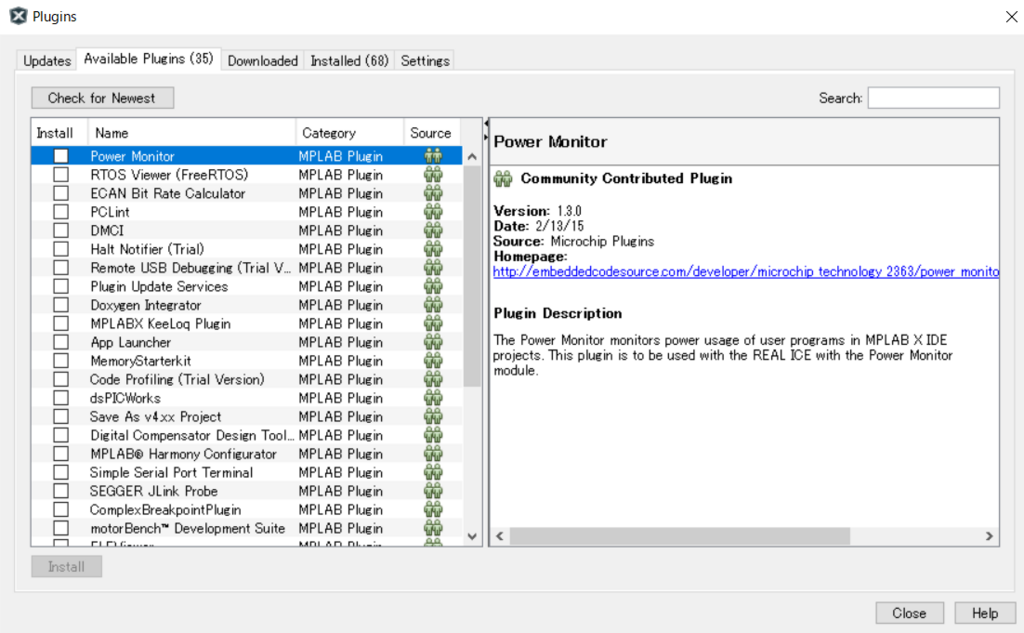Click source icon in PCLint row
This screenshot has height=633, width=1024.
[x=433, y=212]
